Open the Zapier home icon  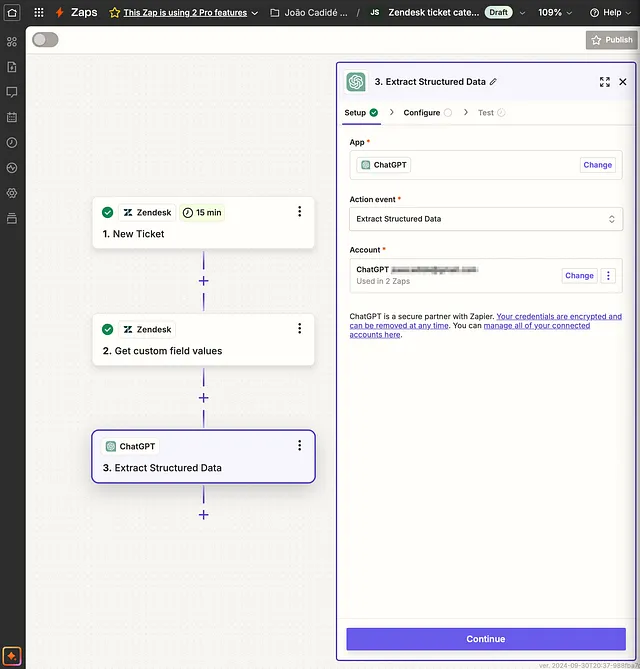coord(12,12)
